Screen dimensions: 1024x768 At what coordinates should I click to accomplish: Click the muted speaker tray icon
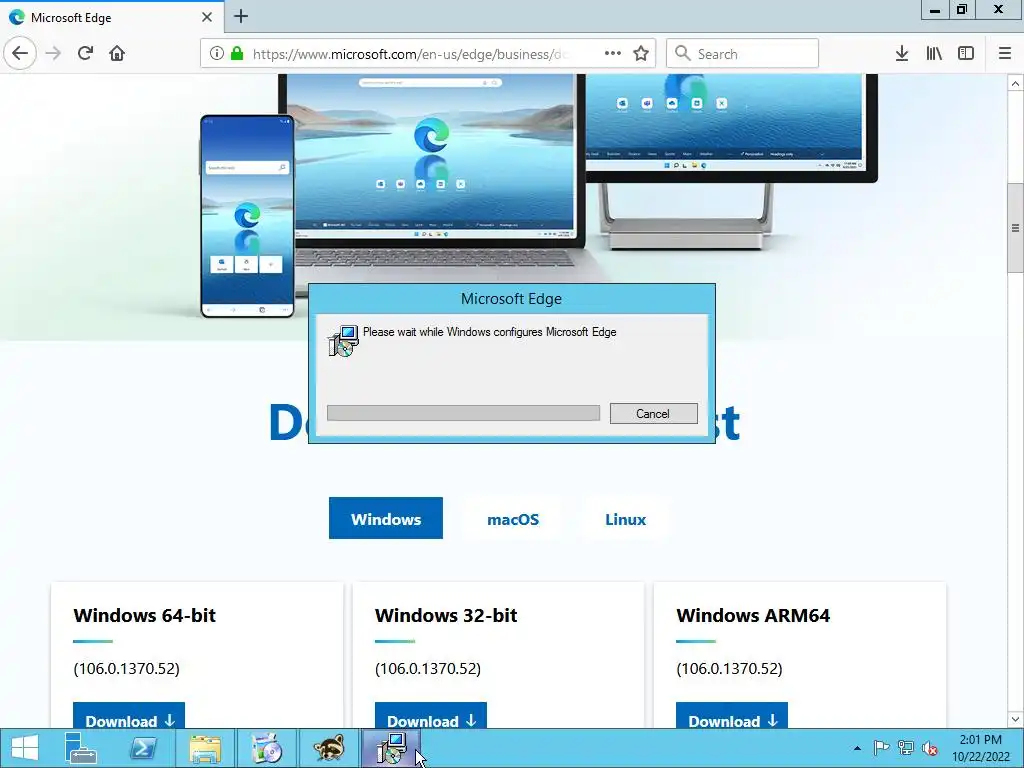930,748
